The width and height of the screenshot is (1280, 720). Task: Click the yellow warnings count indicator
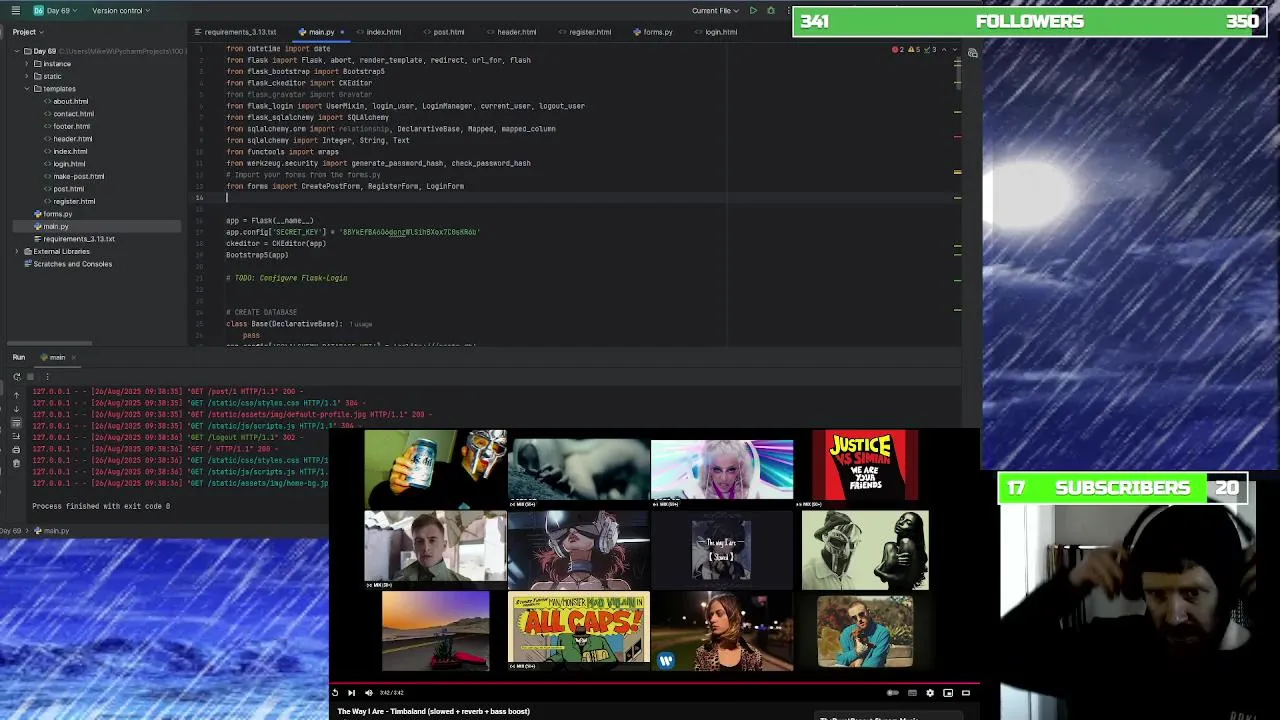tap(913, 49)
